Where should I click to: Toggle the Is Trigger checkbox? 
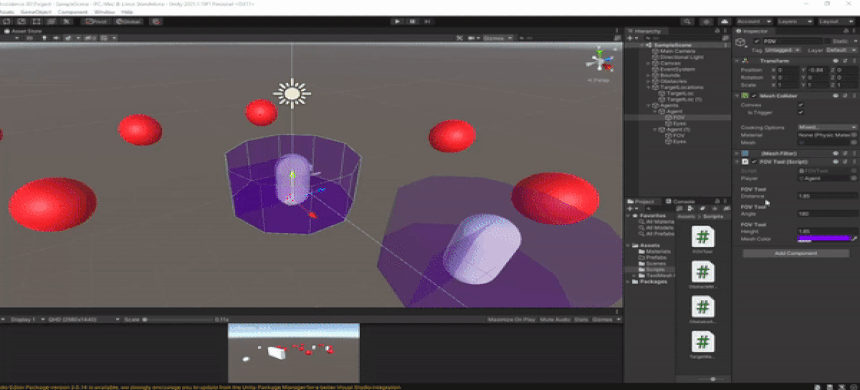801,112
